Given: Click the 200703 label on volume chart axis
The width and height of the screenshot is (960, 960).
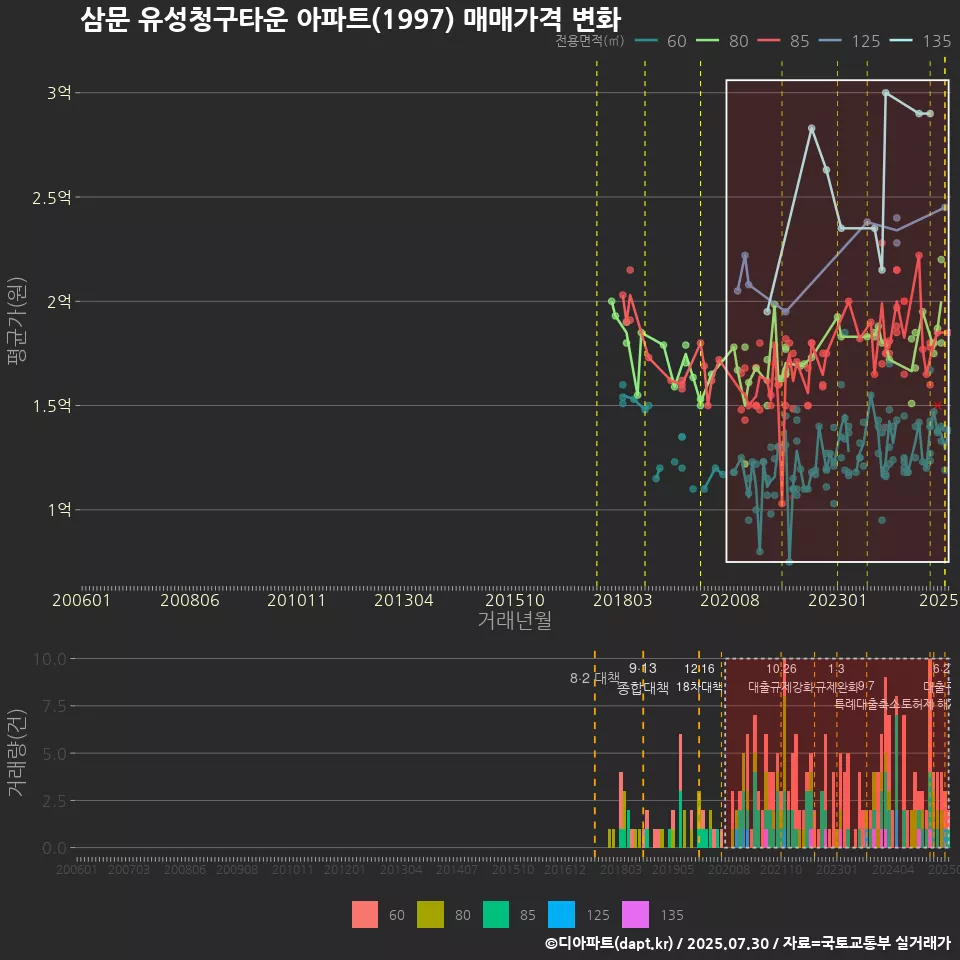Looking at the screenshot, I should [129, 869].
